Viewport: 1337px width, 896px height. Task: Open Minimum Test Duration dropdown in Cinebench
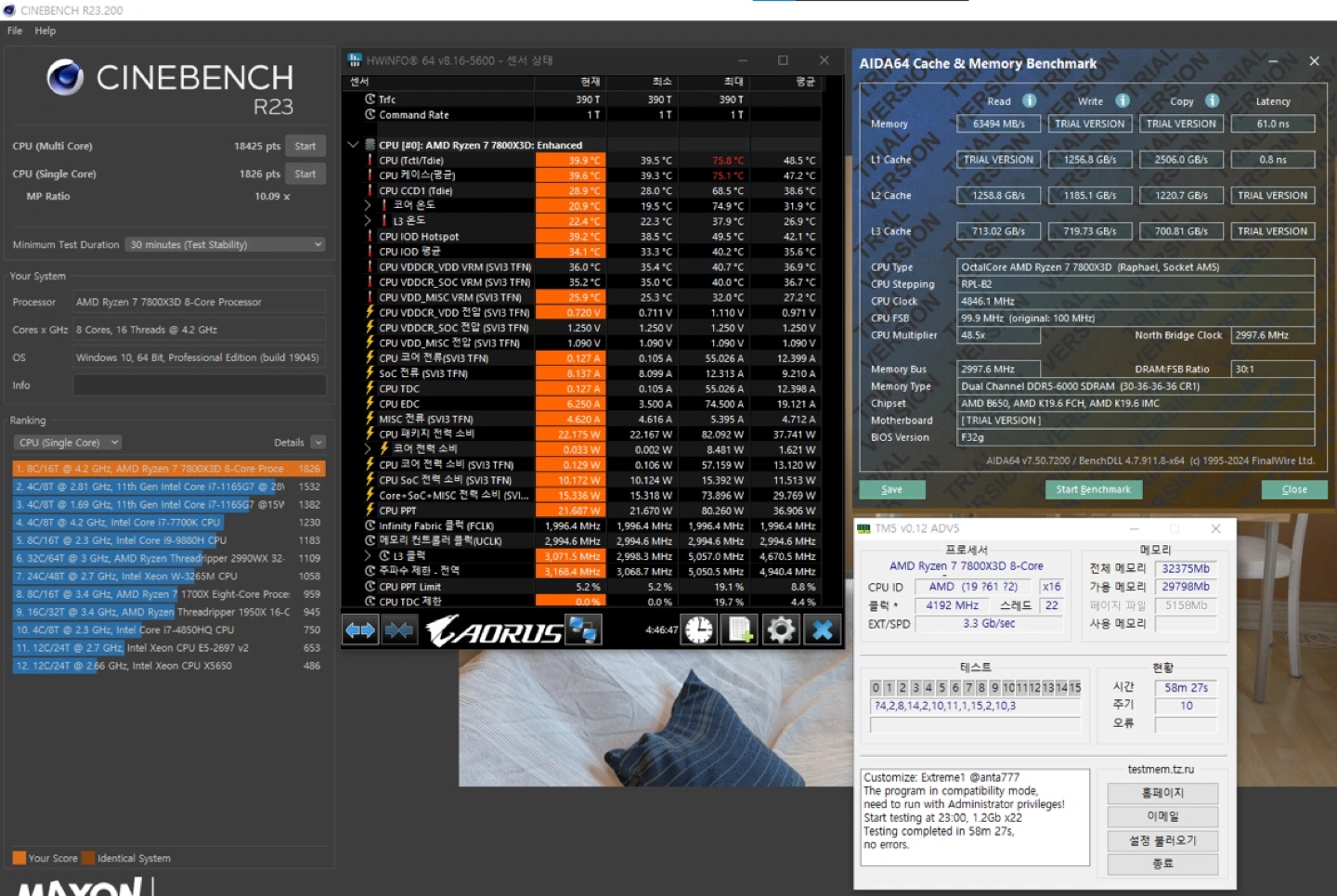(x=226, y=244)
